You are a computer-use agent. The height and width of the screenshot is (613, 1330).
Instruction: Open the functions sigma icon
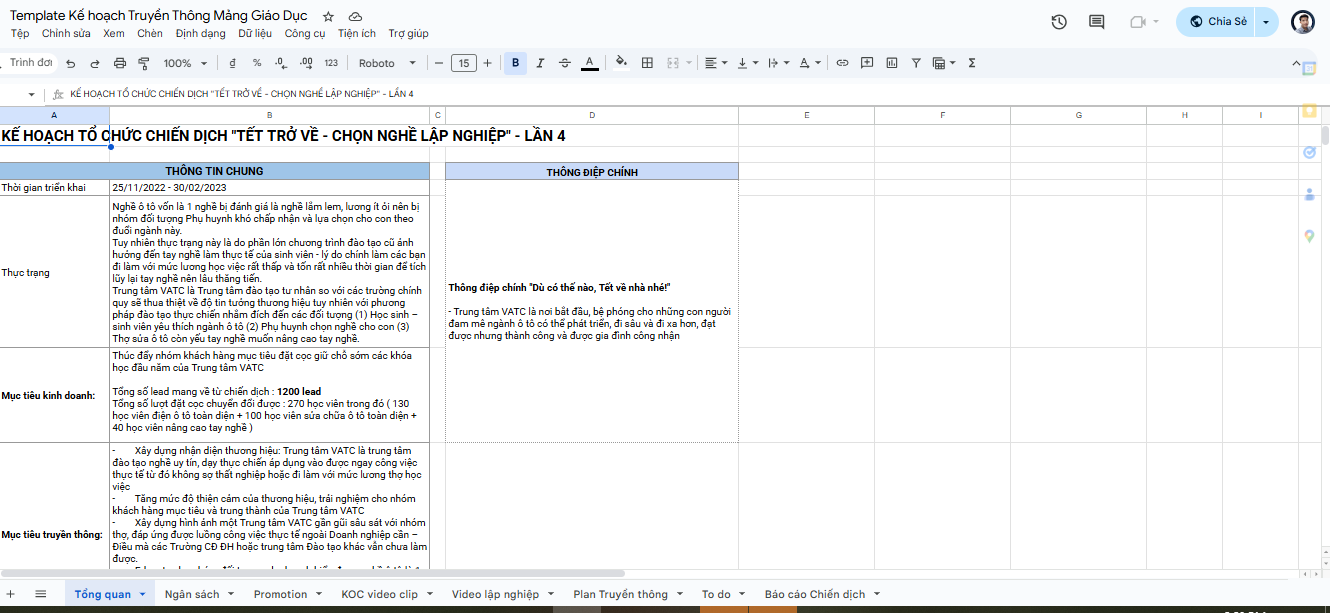pos(971,63)
